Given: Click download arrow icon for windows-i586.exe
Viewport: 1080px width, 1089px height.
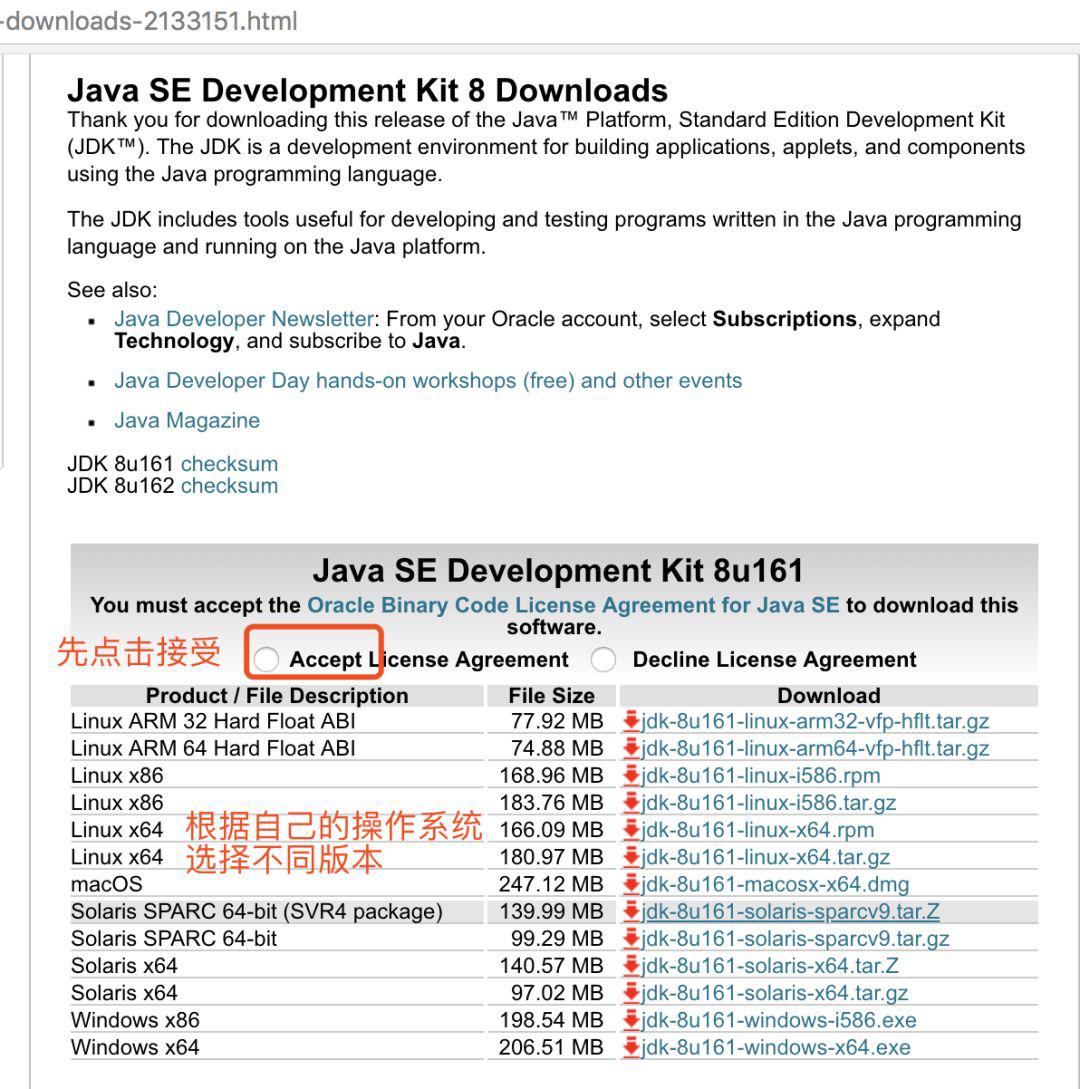Looking at the screenshot, I should [x=631, y=1020].
